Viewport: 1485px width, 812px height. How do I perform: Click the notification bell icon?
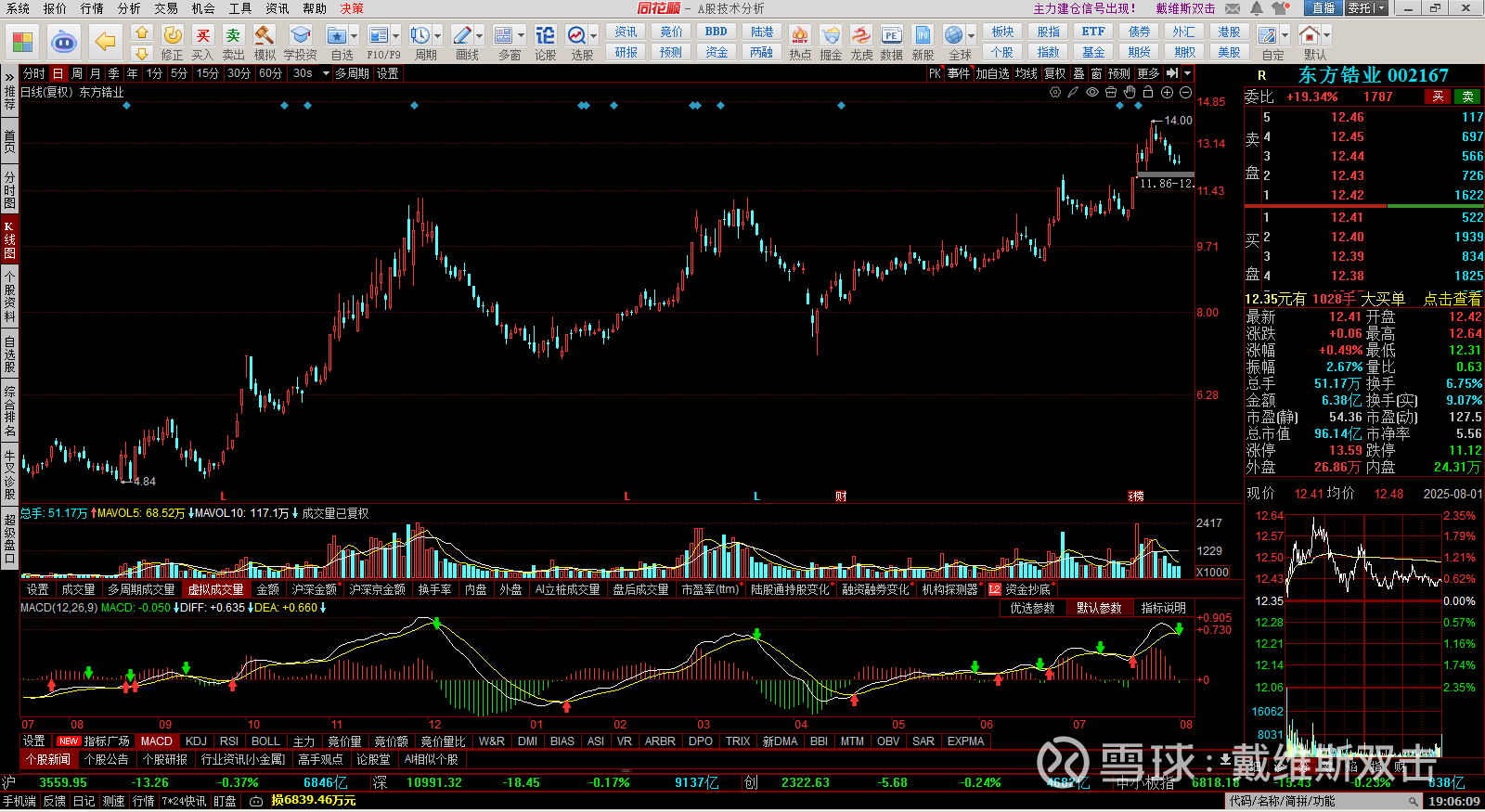pyautogui.click(x=1257, y=8)
